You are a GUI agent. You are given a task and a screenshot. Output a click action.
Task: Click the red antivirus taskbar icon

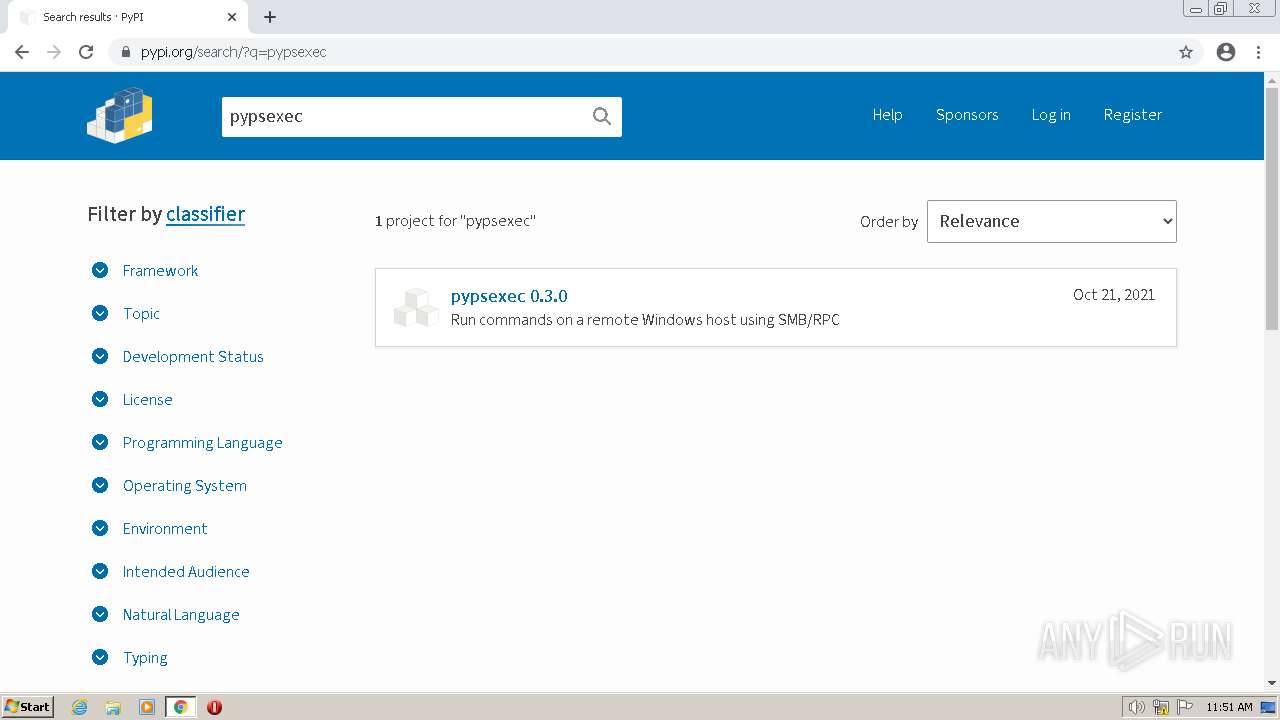coord(214,707)
